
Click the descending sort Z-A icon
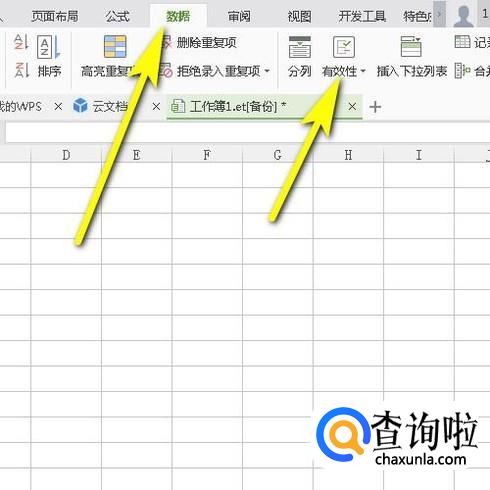pyautogui.click(x=21, y=70)
